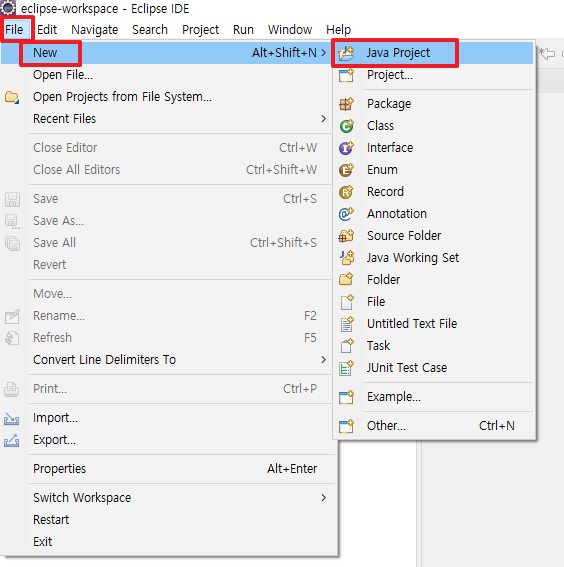Click the Save All icon

point(12,243)
